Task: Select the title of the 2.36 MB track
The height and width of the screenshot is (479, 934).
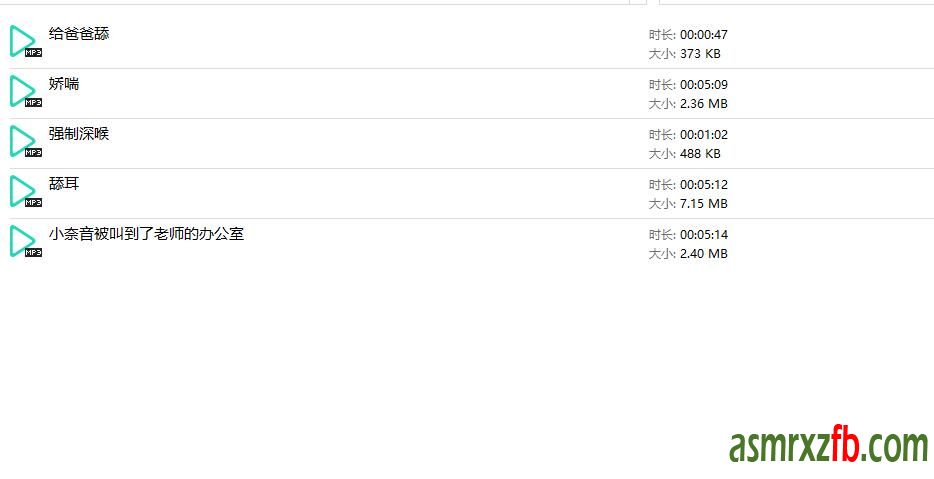Action: pos(64,84)
